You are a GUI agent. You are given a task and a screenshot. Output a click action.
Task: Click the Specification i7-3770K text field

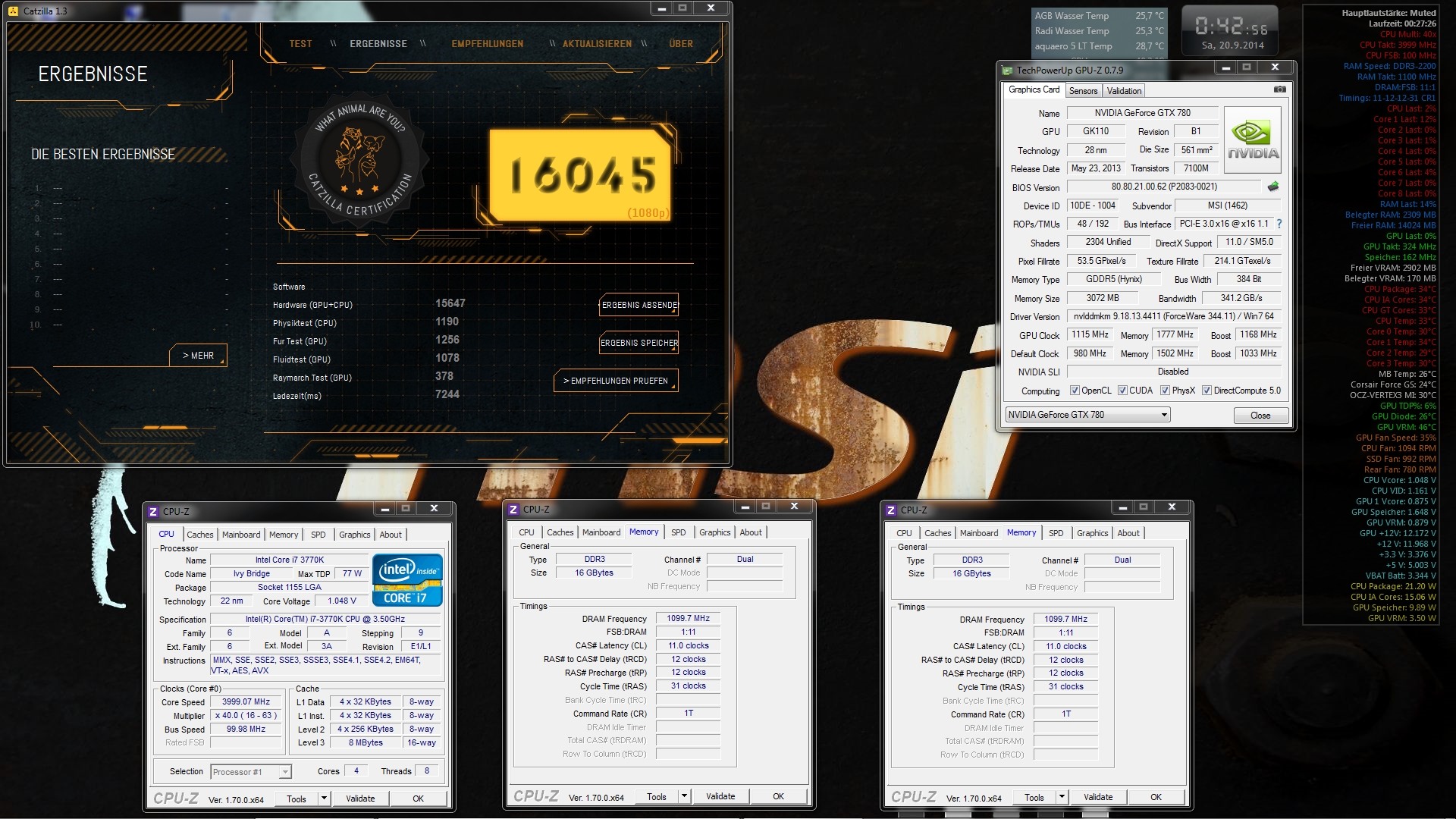point(325,620)
